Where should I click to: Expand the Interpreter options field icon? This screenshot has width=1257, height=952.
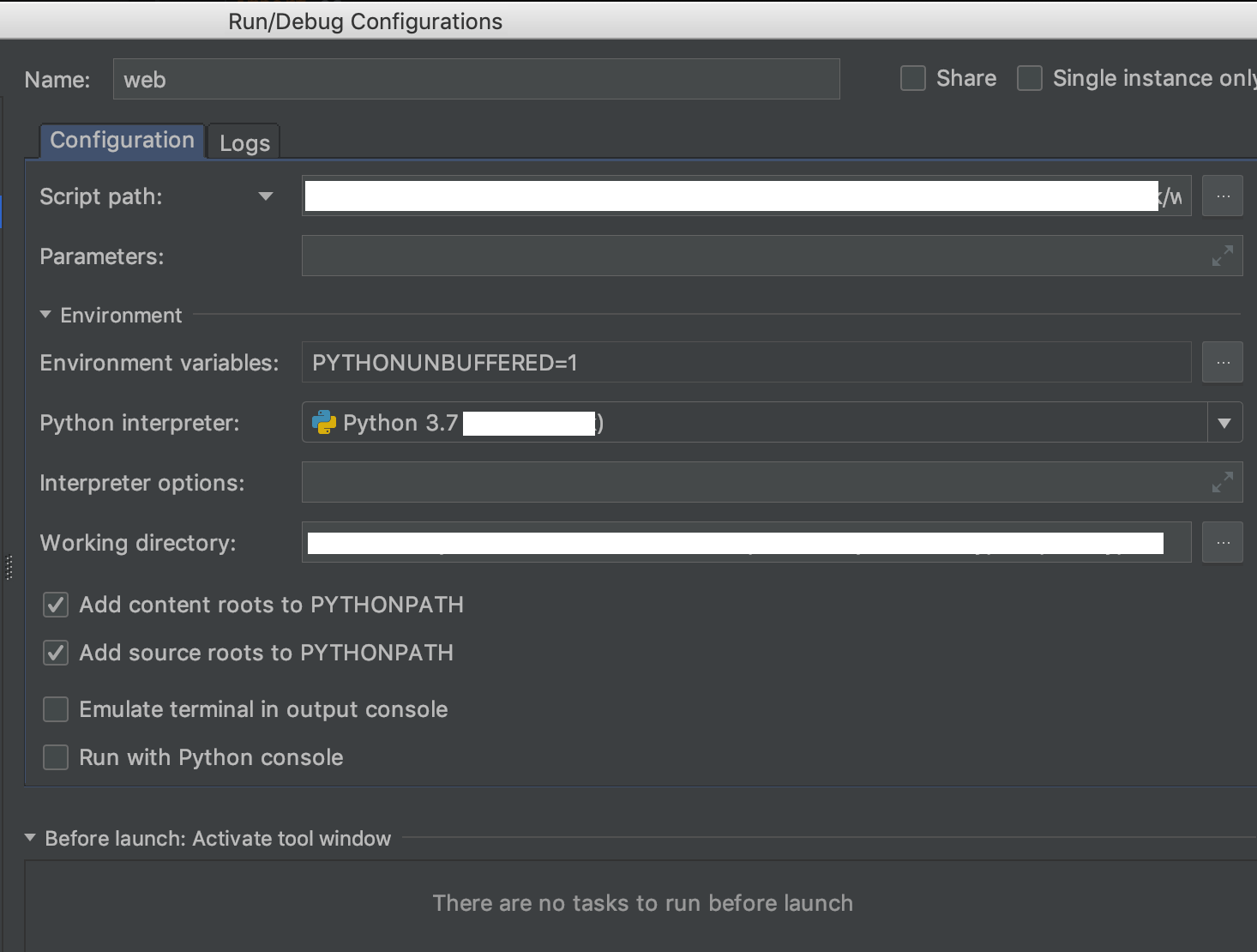tap(1222, 482)
